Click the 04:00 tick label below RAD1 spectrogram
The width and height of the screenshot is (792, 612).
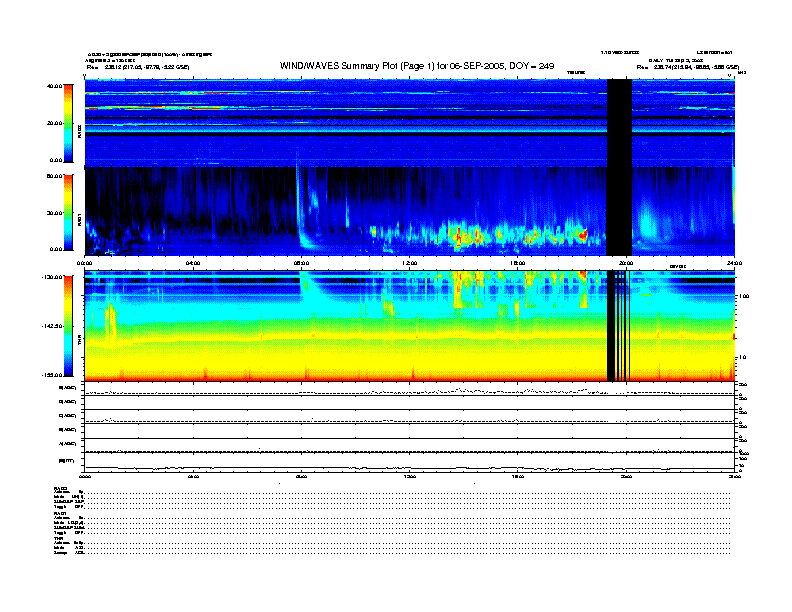tap(193, 263)
